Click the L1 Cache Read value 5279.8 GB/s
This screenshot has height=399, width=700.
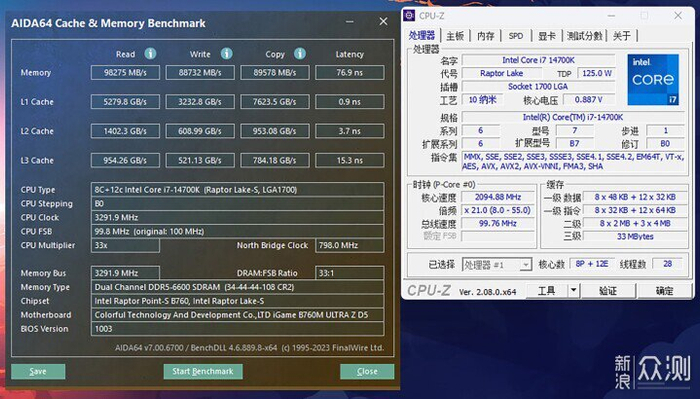point(125,102)
